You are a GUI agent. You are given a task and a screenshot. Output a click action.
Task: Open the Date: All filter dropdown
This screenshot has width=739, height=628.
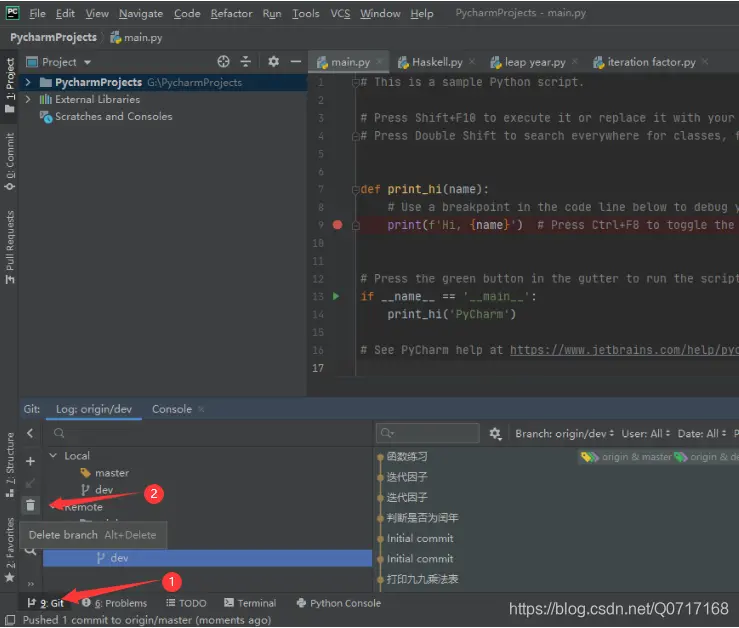pos(702,434)
